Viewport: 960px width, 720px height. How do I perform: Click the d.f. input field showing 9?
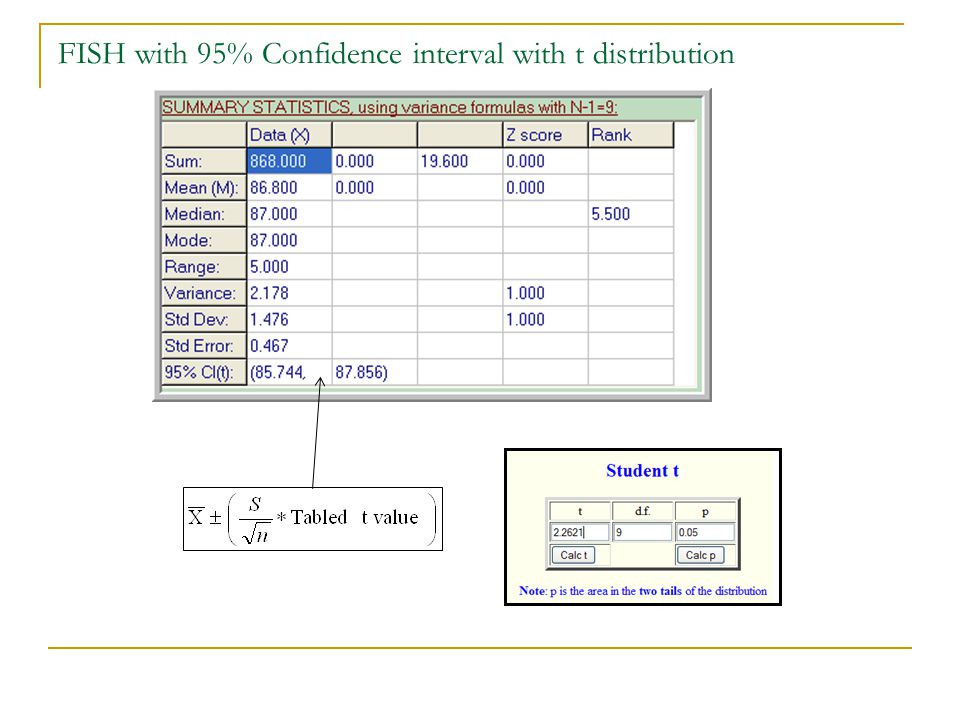(x=642, y=532)
